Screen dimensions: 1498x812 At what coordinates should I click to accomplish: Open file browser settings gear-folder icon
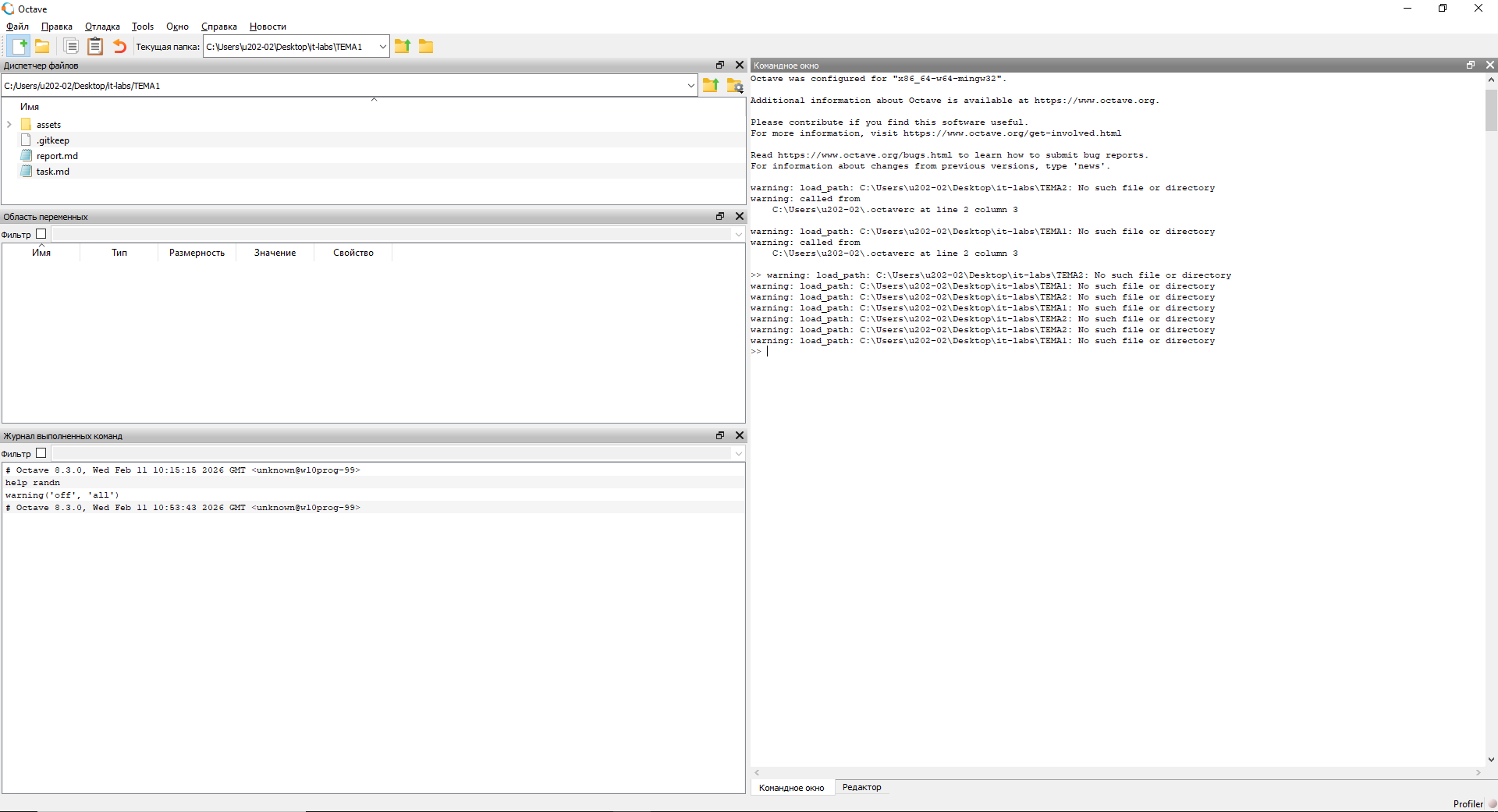point(734,86)
